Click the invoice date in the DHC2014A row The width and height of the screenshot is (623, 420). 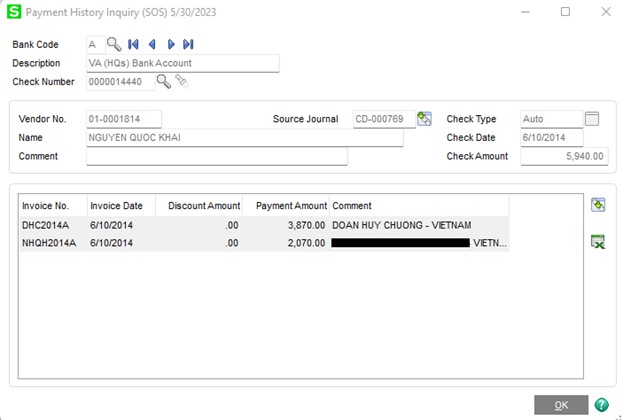tap(111, 225)
